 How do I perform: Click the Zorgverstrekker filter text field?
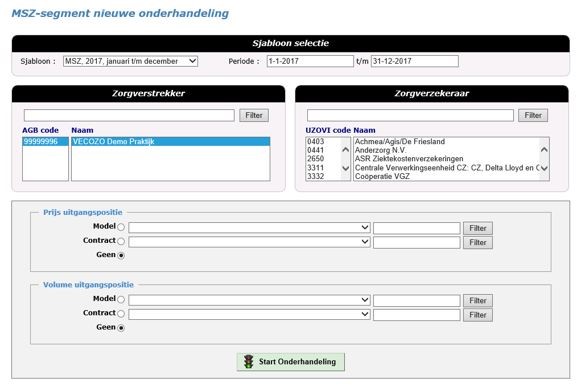pyautogui.click(x=129, y=115)
